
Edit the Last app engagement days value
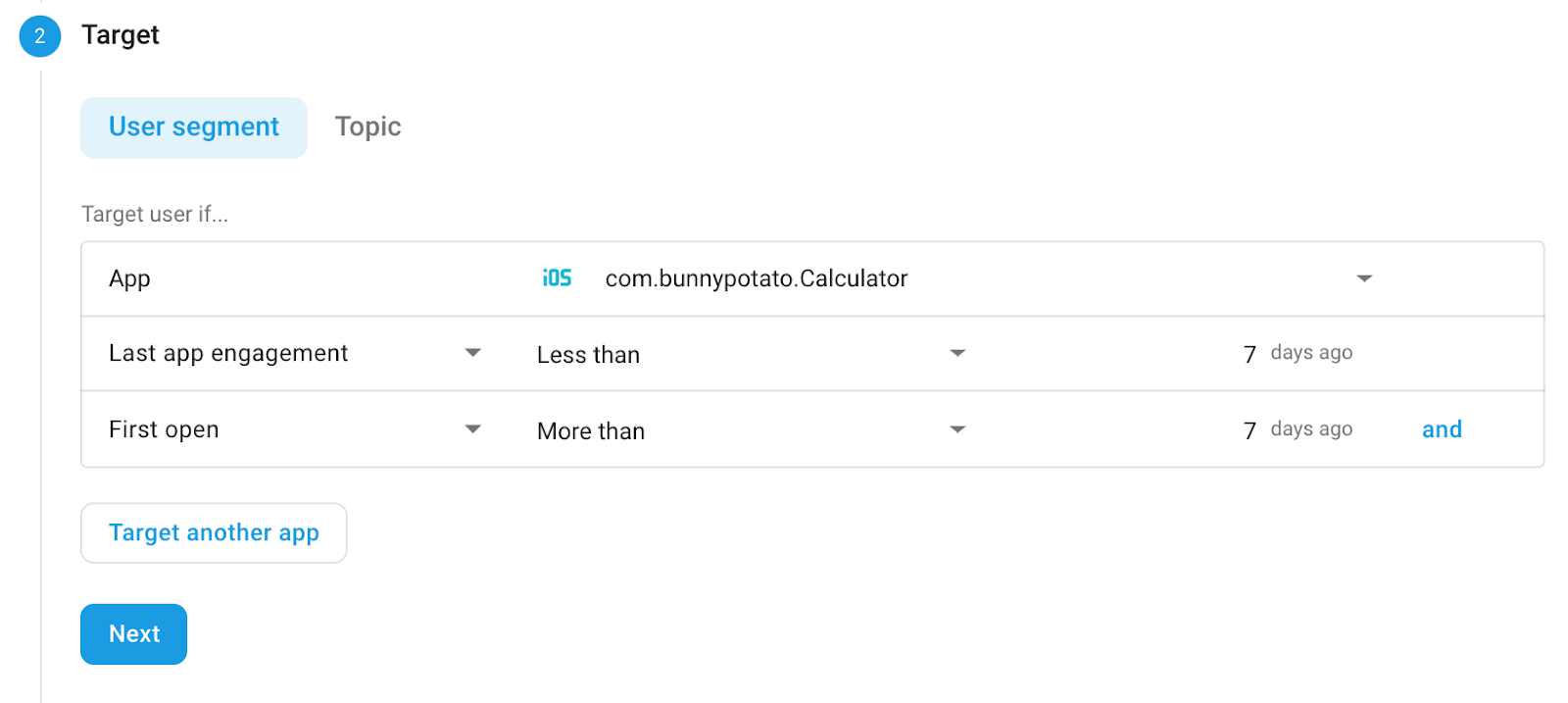click(1249, 354)
